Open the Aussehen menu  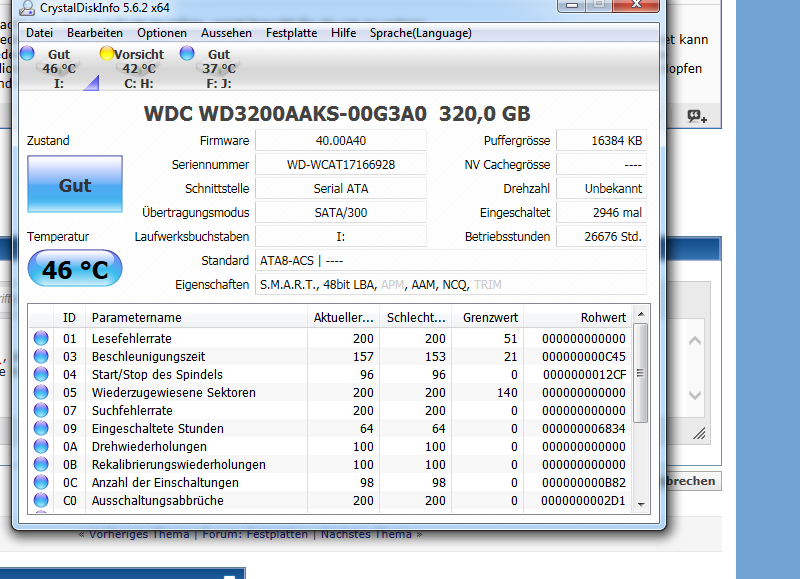226,33
